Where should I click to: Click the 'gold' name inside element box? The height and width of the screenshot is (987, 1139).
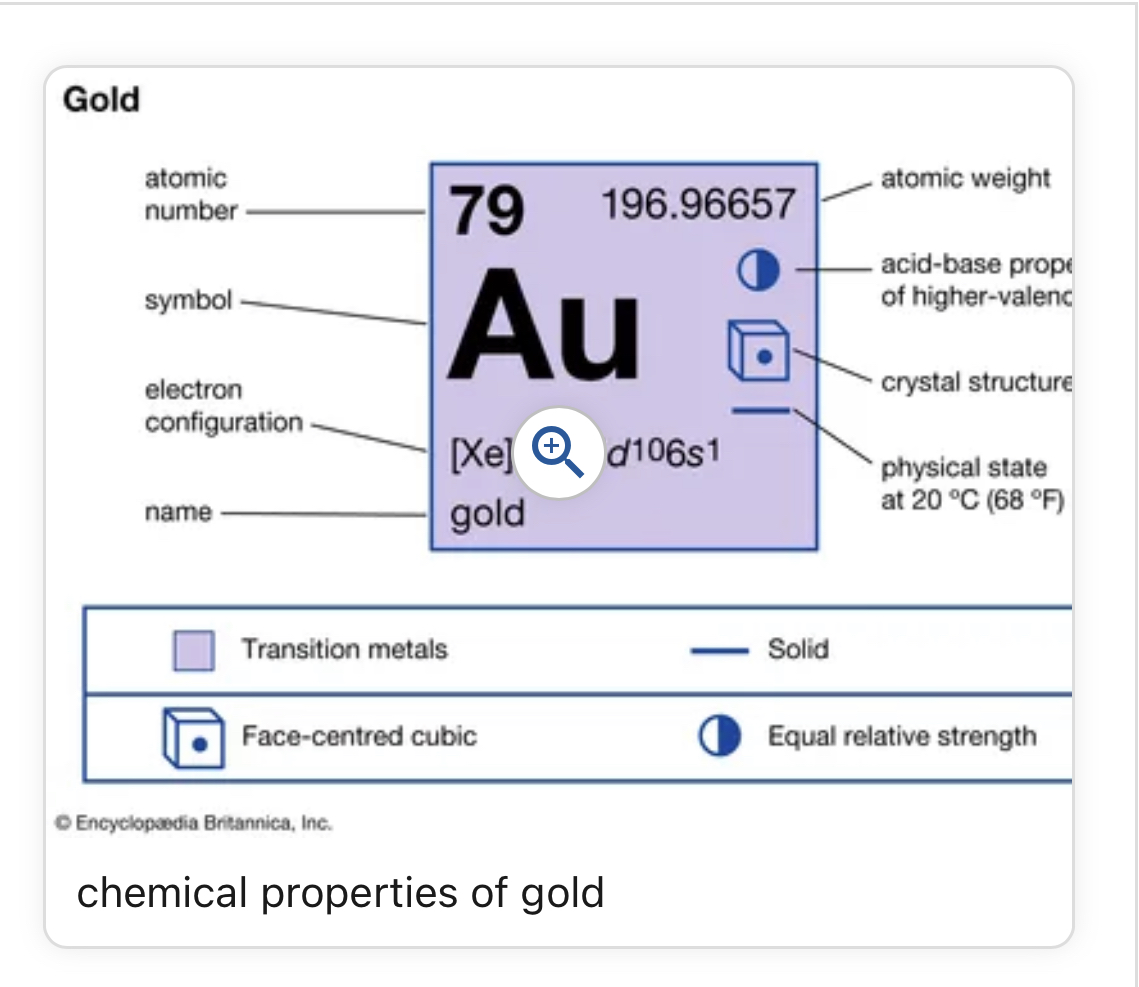(487, 514)
